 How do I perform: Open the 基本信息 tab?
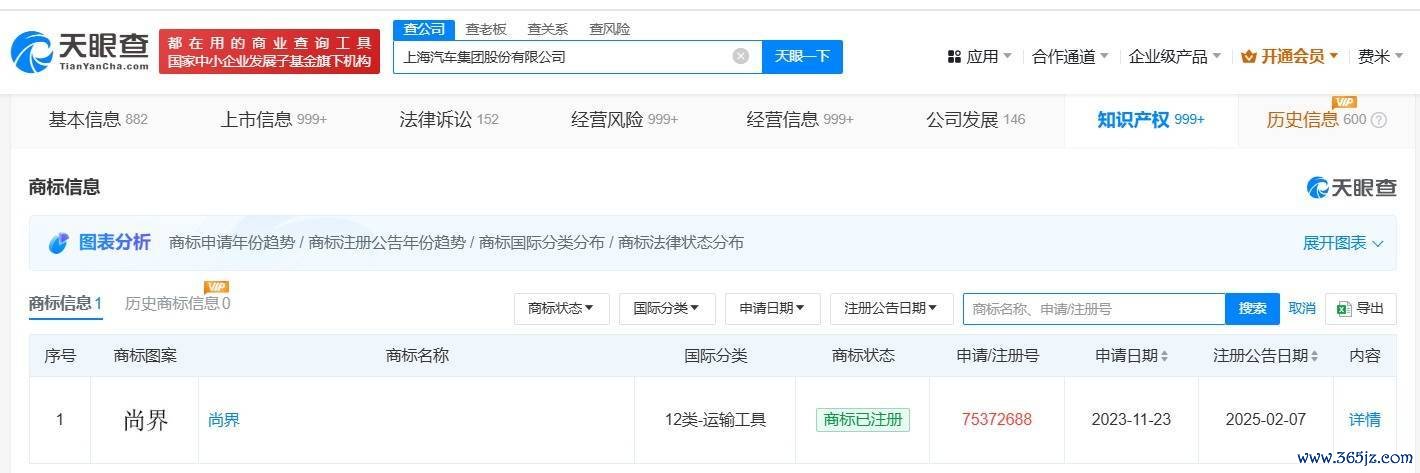[x=98, y=120]
